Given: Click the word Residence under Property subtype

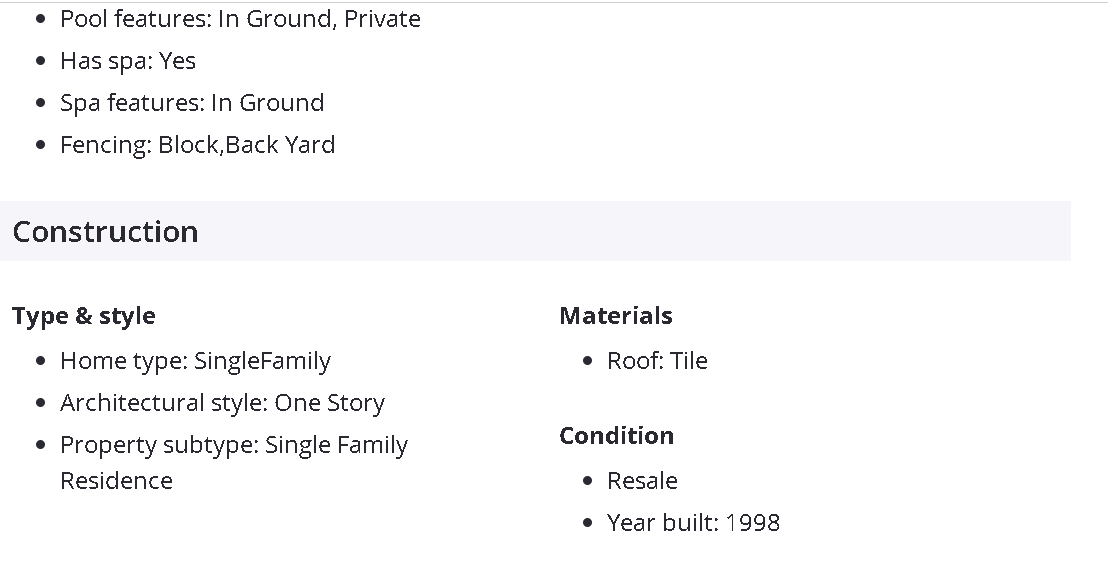Looking at the screenshot, I should click(116, 481).
